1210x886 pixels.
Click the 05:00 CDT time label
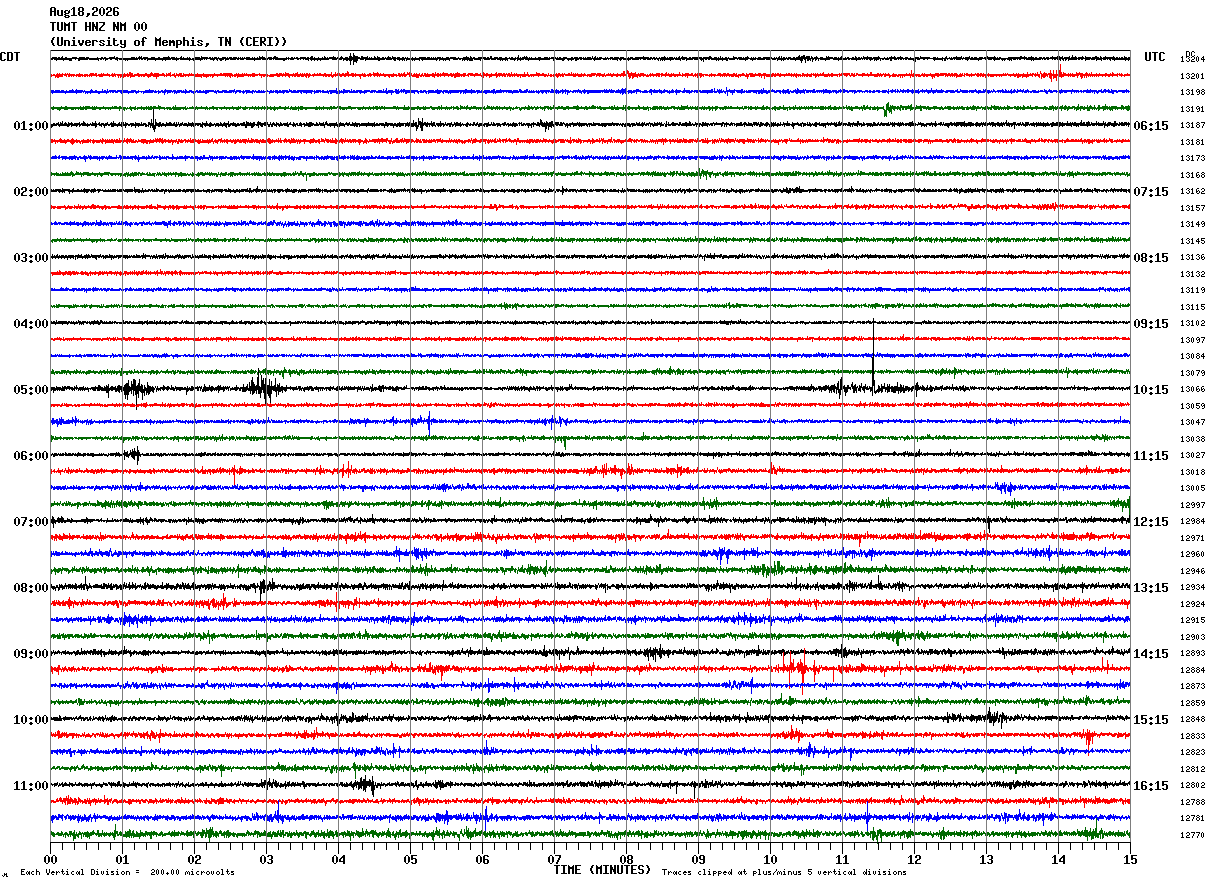[x=31, y=390]
